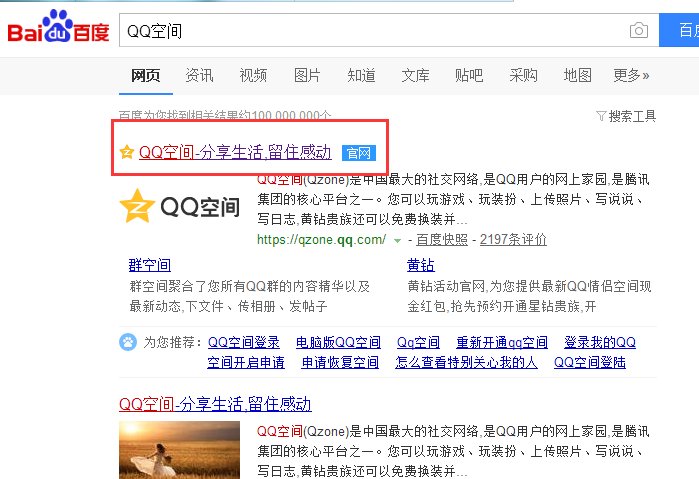View the 2197条评价 reviews

click(513, 240)
